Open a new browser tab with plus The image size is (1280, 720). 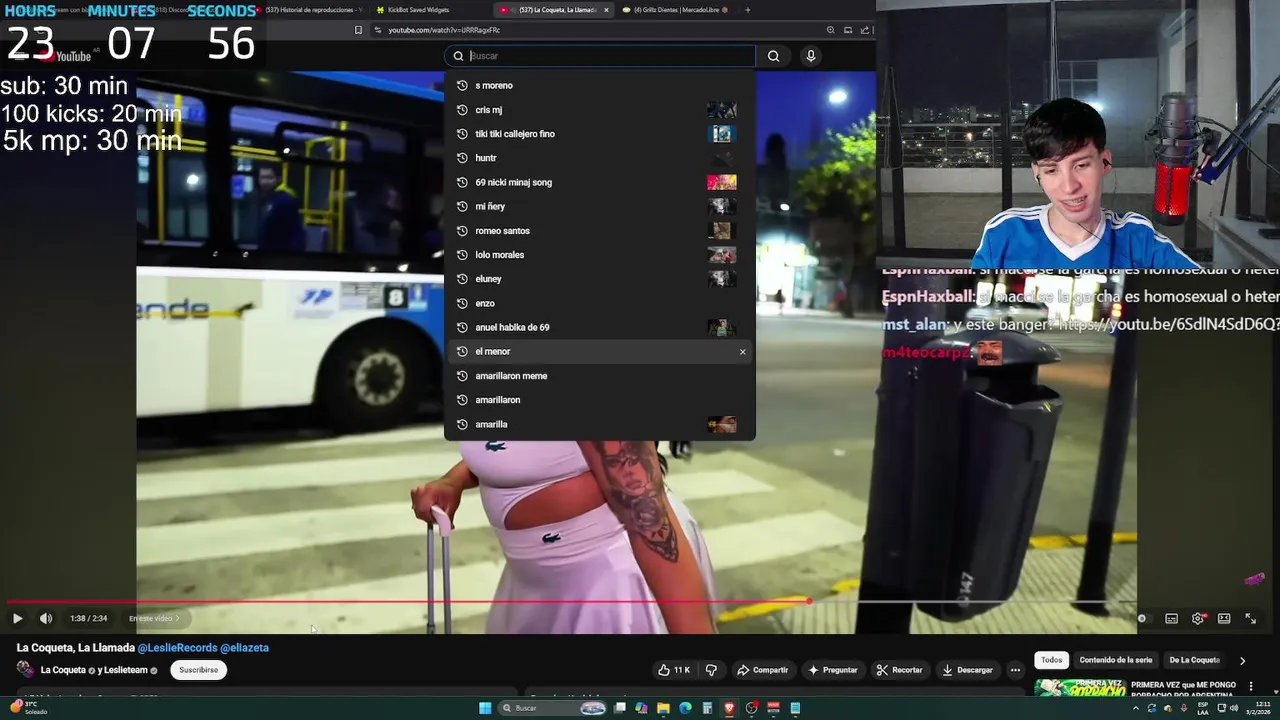747,10
